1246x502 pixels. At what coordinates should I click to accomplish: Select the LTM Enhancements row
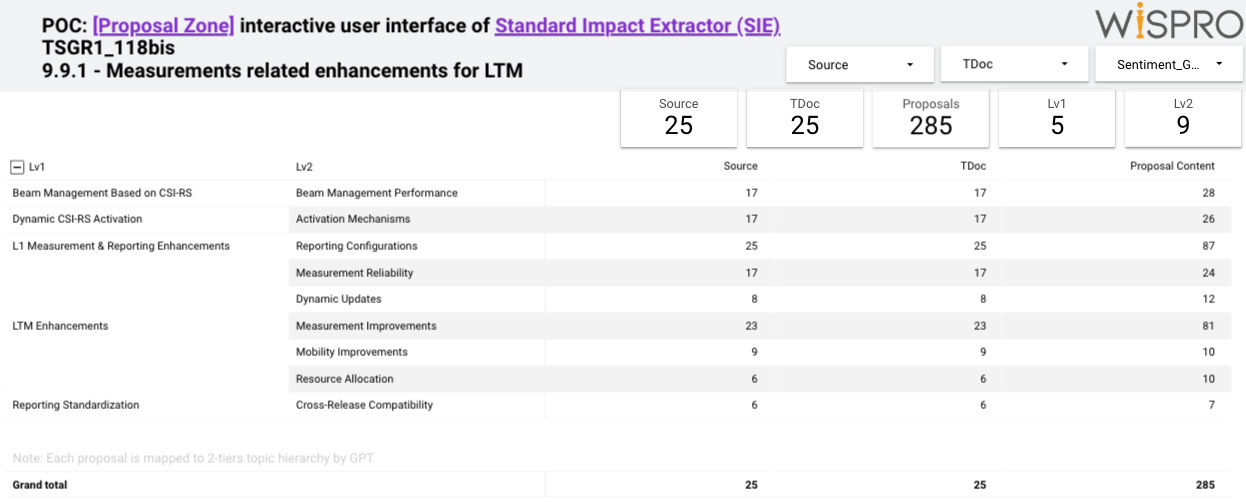tap(60, 326)
